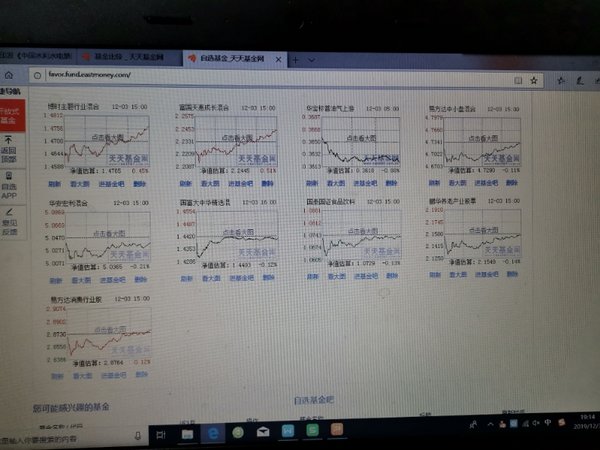600x450 pixels.
Task: Click 看大图 under 华宝标普油气上游
Action: pyautogui.click(x=336, y=183)
